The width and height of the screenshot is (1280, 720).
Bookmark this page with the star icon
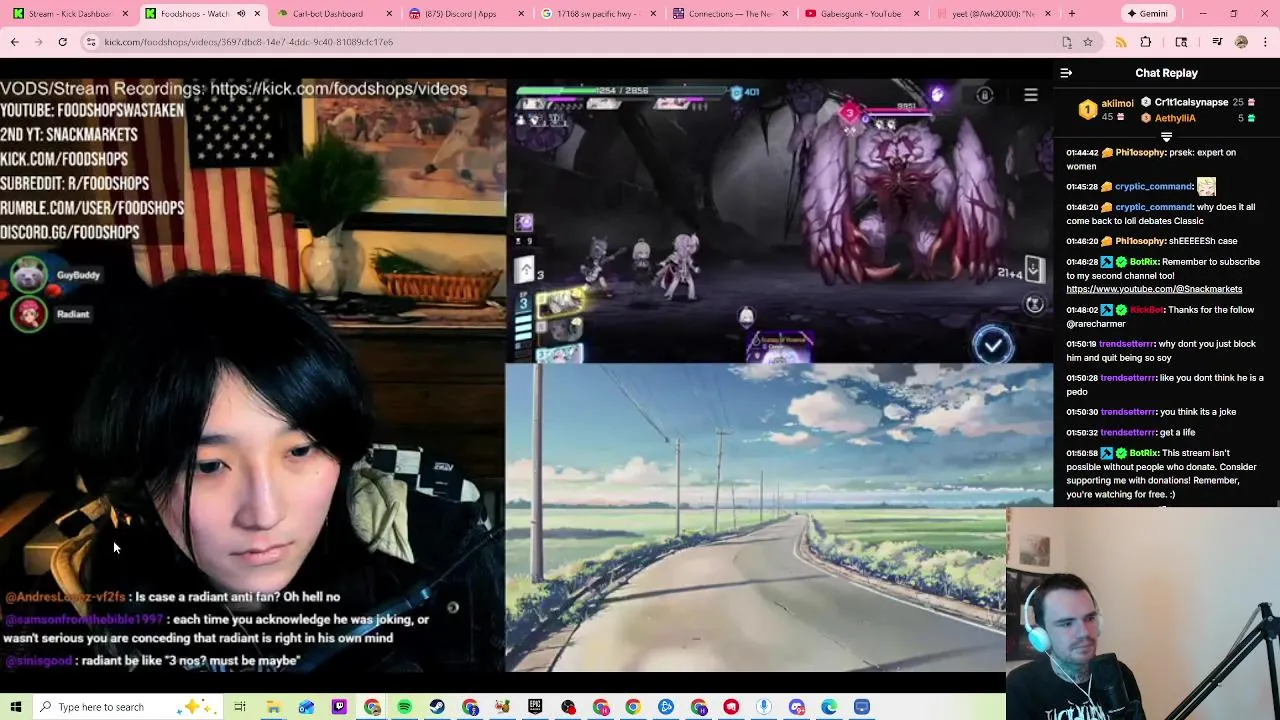click(x=1088, y=42)
